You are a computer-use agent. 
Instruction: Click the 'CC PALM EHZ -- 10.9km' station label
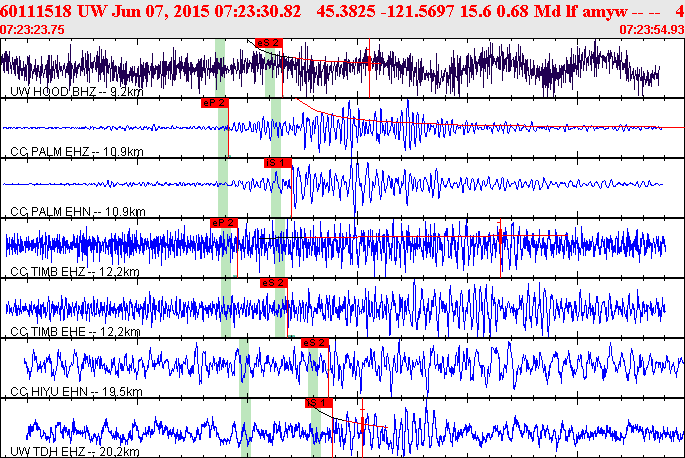pos(77,152)
